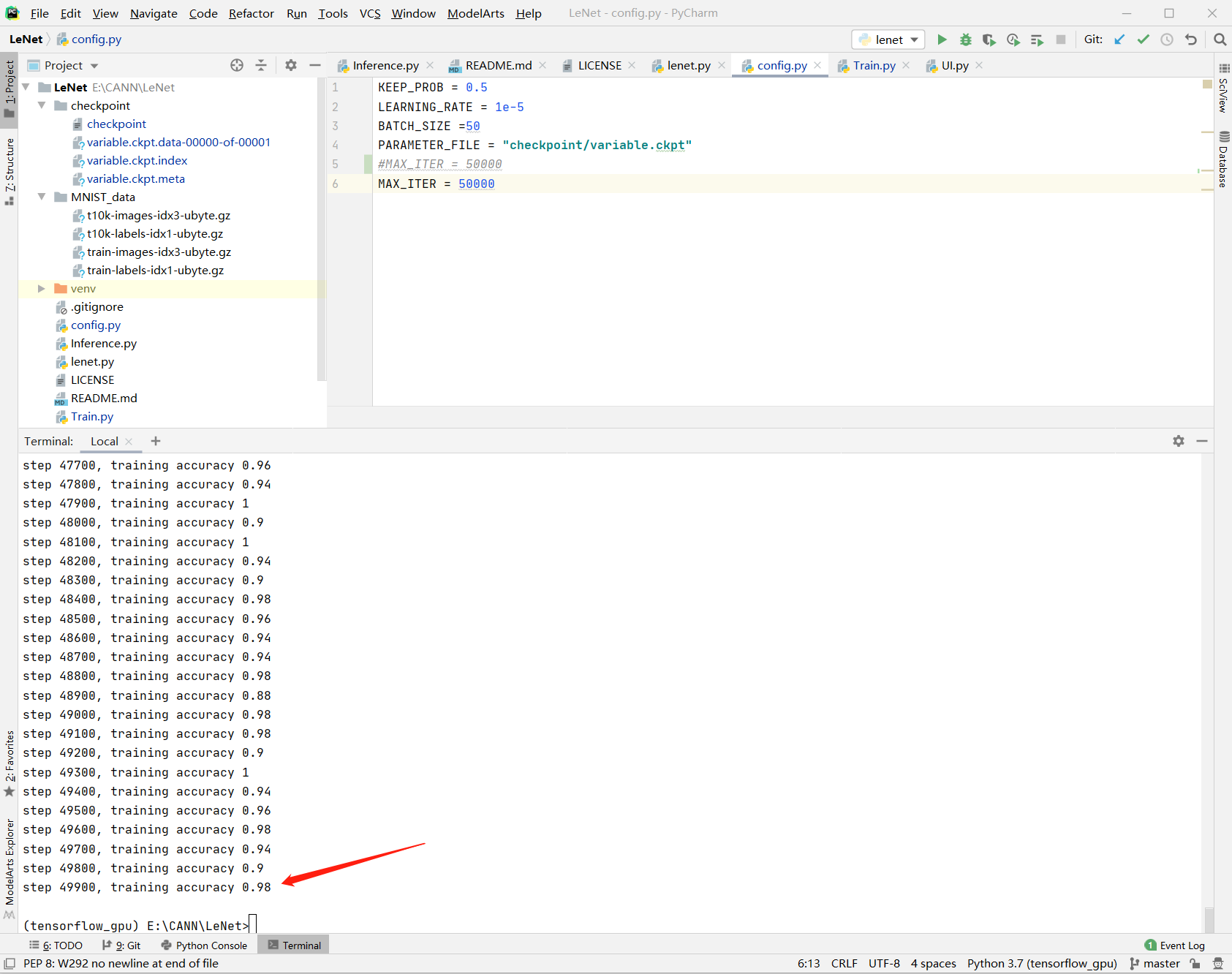This screenshot has height=974, width=1232.
Task: Click the Terminal tool window button
Action: (294, 945)
